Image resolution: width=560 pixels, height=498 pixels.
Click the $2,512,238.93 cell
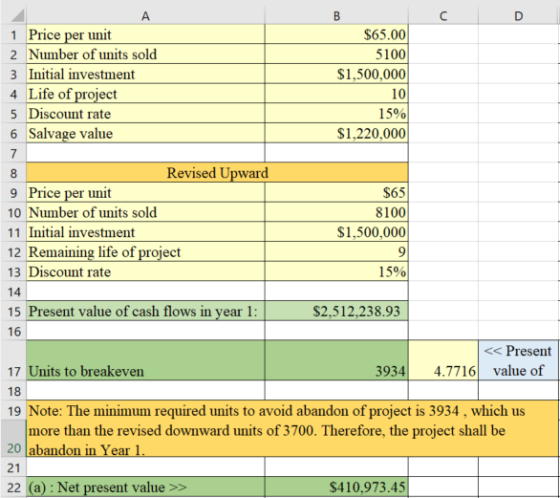(x=336, y=311)
